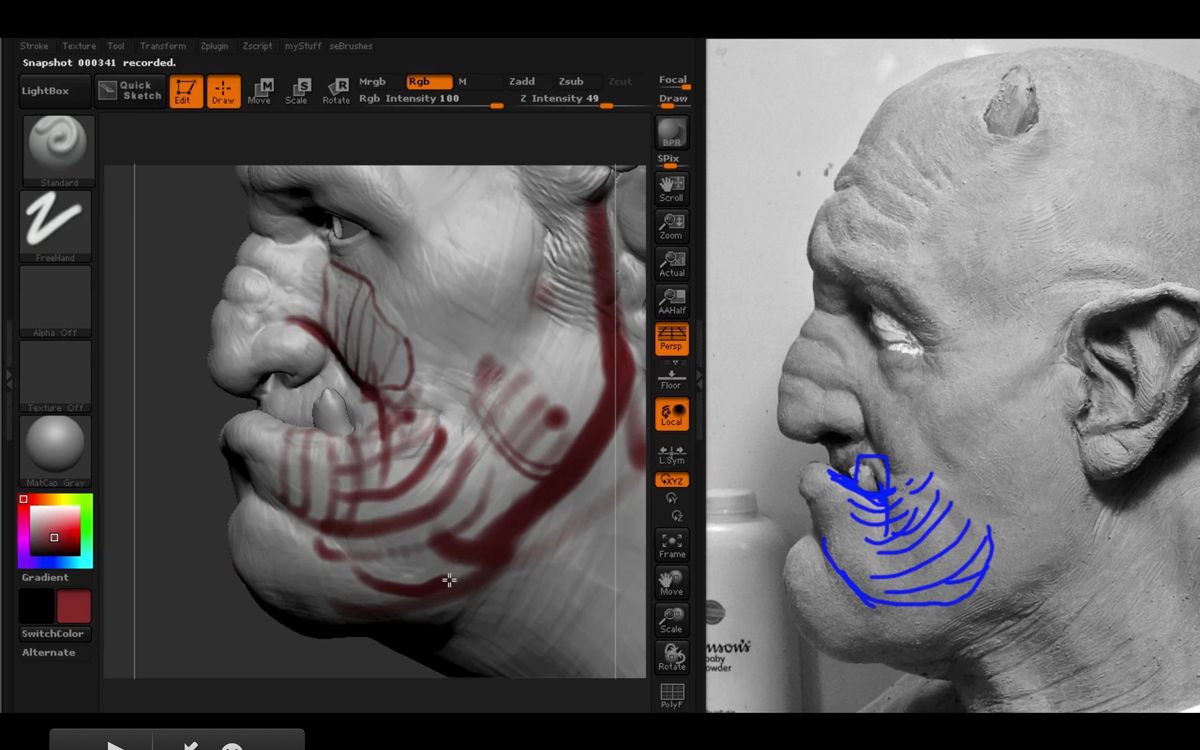Select the Rotate tool in top shelf
Screen dimensions: 1200x750
point(336,91)
